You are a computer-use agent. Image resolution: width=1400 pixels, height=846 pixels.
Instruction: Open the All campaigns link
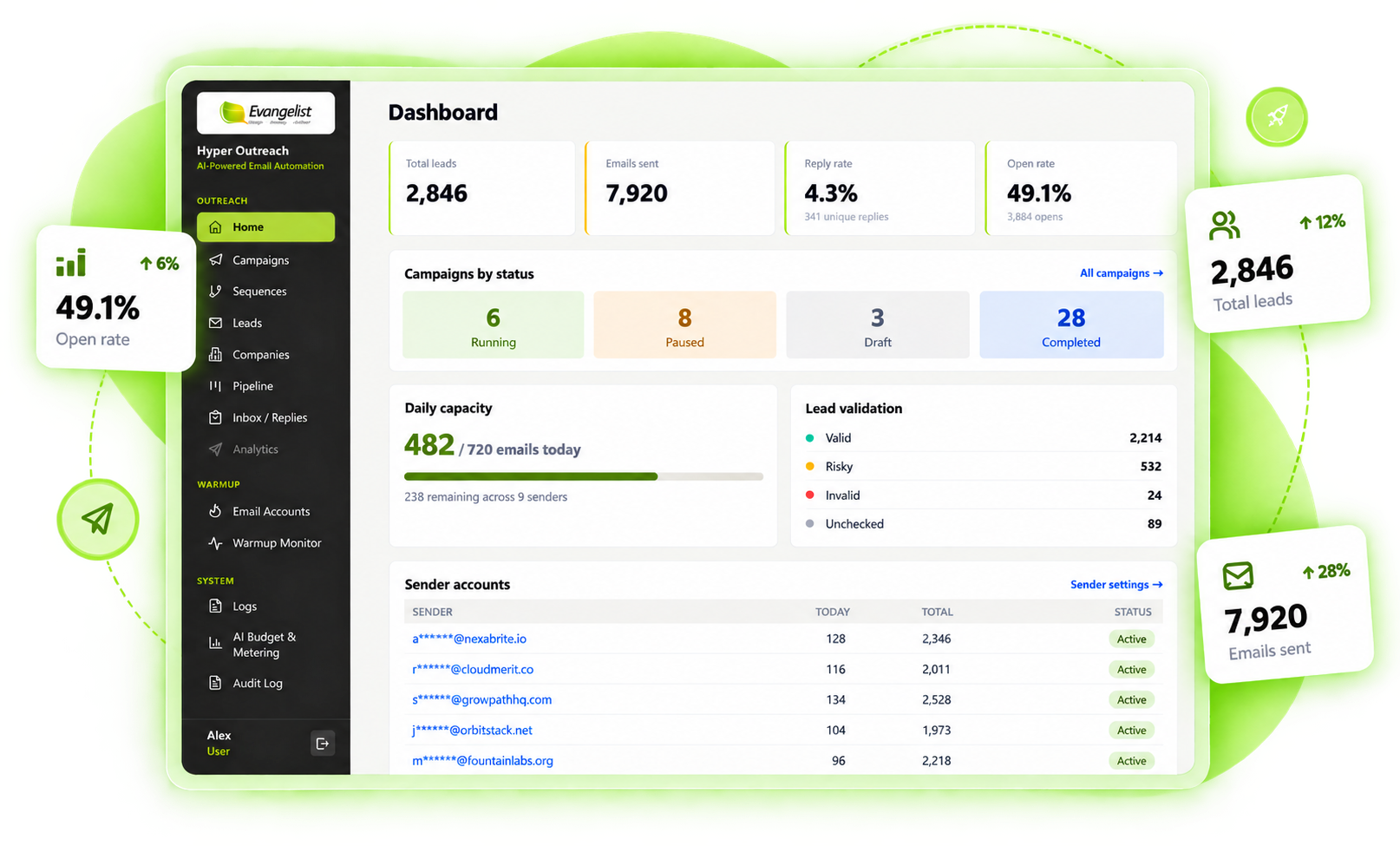point(1121,273)
